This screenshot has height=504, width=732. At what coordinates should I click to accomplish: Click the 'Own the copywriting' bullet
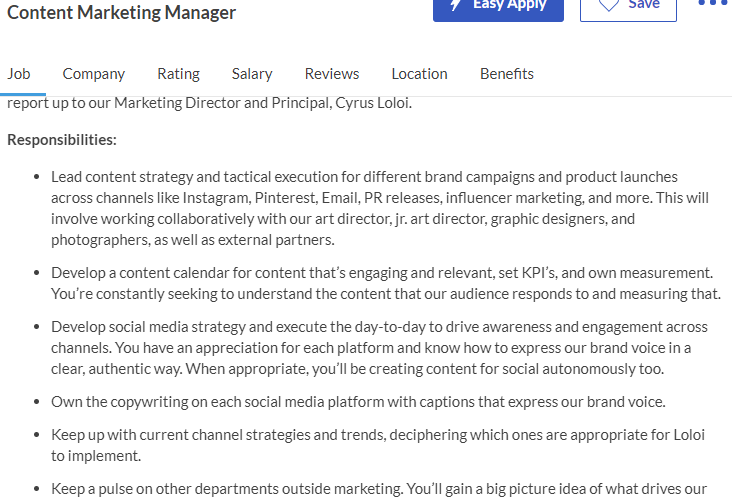click(x=358, y=402)
